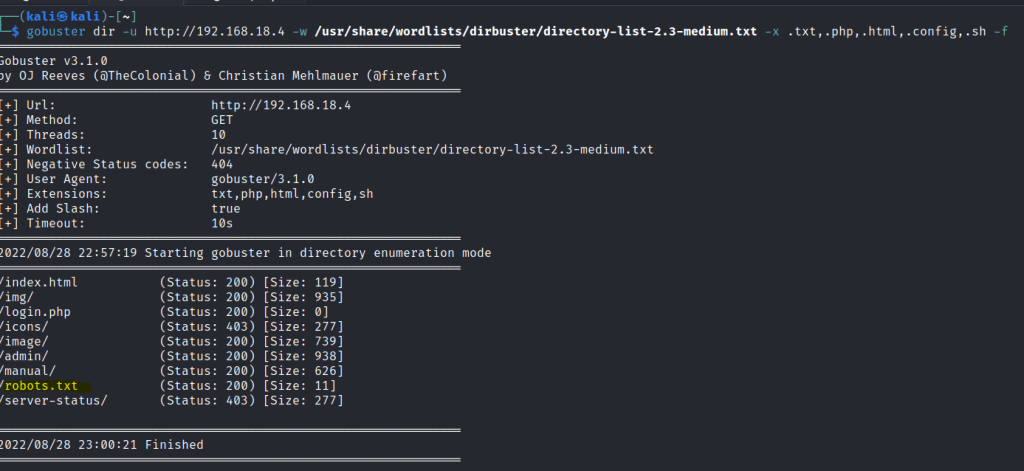Click the 'Starting gobuster' timestamp line
The height and width of the screenshot is (471, 1024).
tap(245, 253)
